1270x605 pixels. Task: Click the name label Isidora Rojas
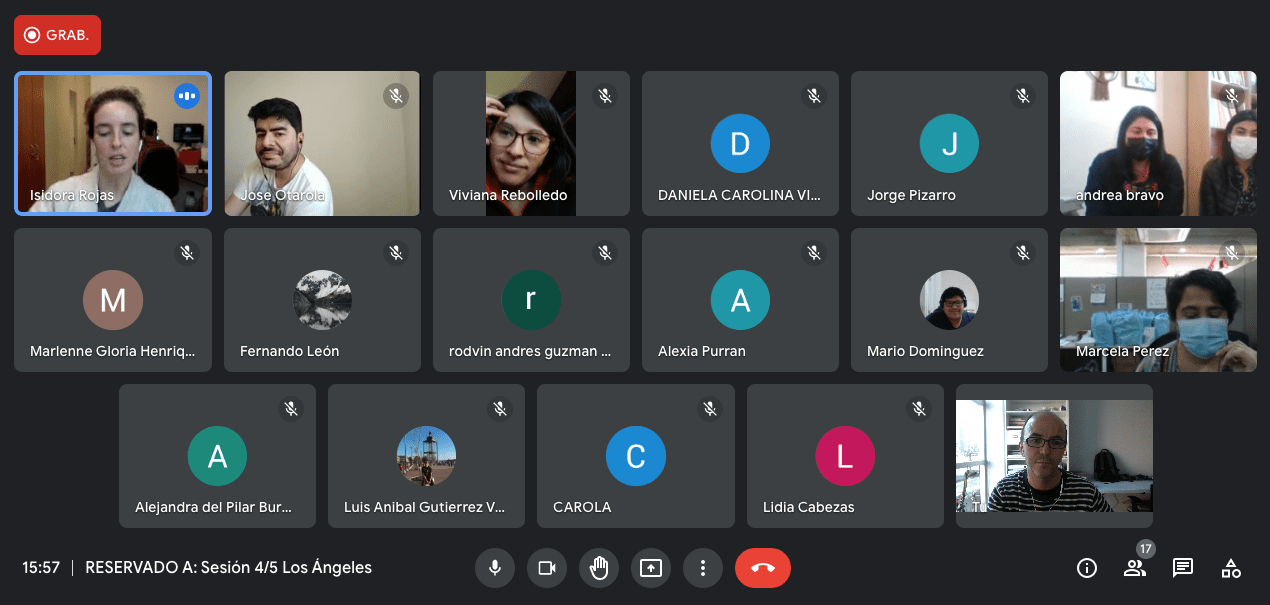tap(72, 195)
